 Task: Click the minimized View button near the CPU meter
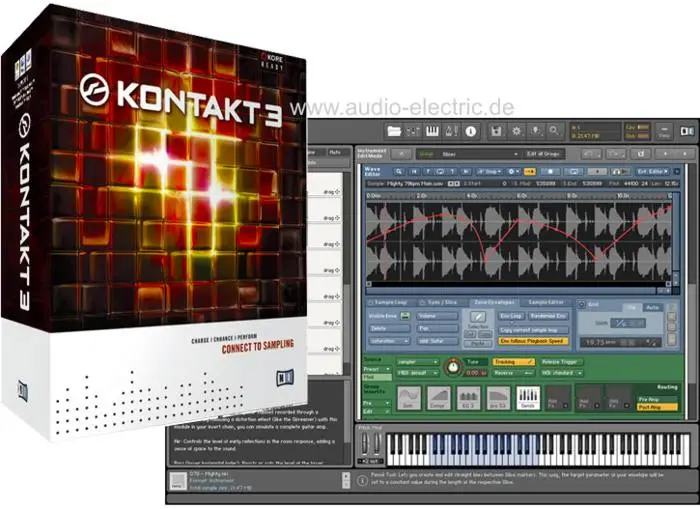[664, 131]
